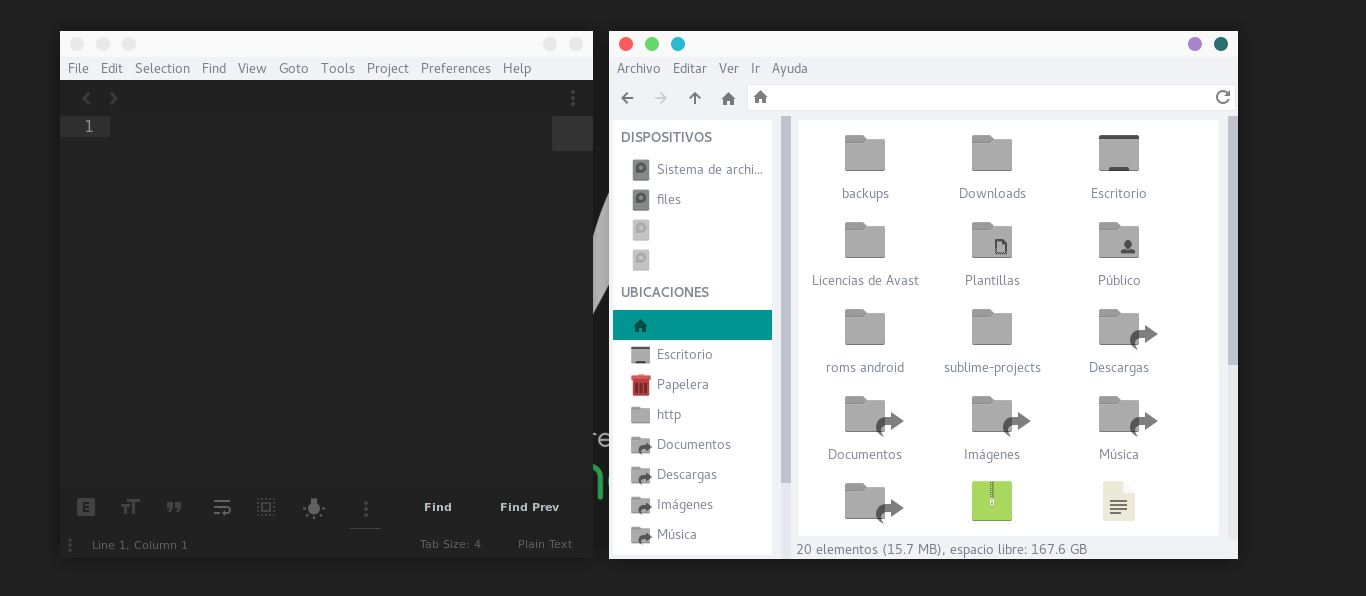
Task: Select the roms android folder
Action: coord(865,328)
